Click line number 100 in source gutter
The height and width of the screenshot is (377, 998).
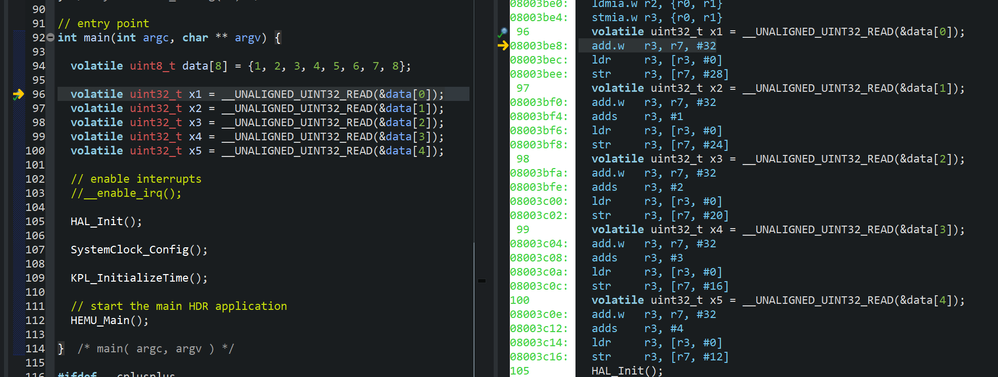(35, 151)
